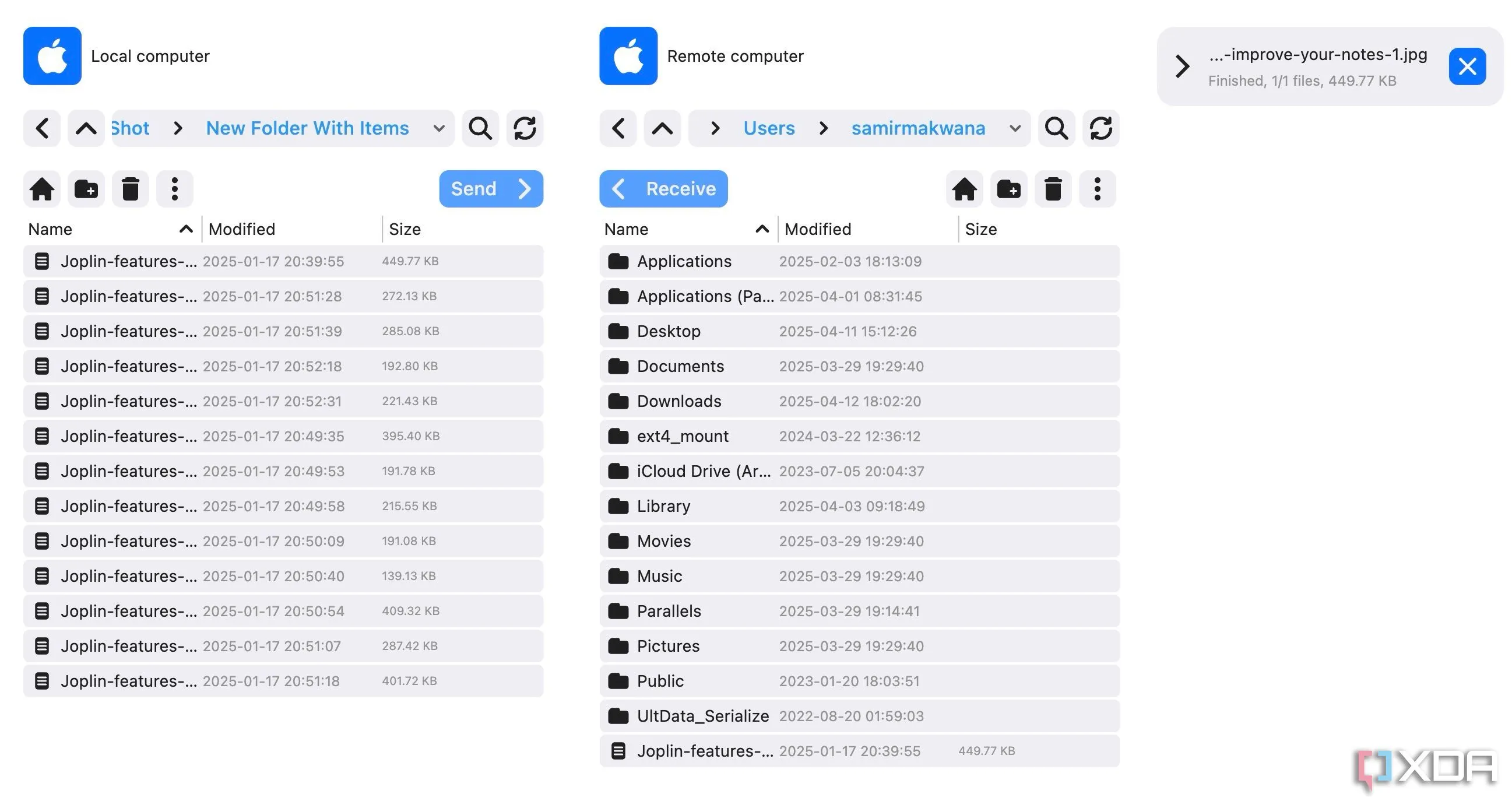Select local file sized 272.13 KB
The image size is (1512, 808).
283,297
